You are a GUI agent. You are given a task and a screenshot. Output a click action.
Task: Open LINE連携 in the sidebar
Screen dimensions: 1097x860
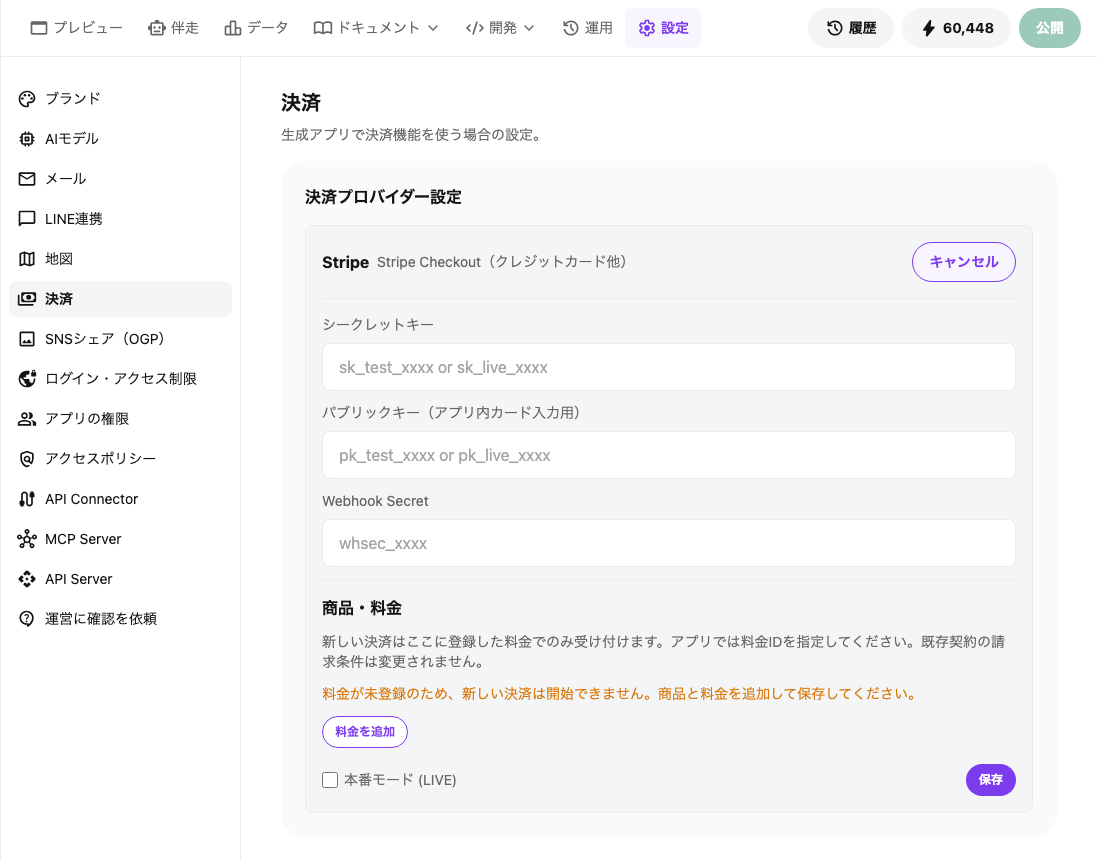[120, 219]
